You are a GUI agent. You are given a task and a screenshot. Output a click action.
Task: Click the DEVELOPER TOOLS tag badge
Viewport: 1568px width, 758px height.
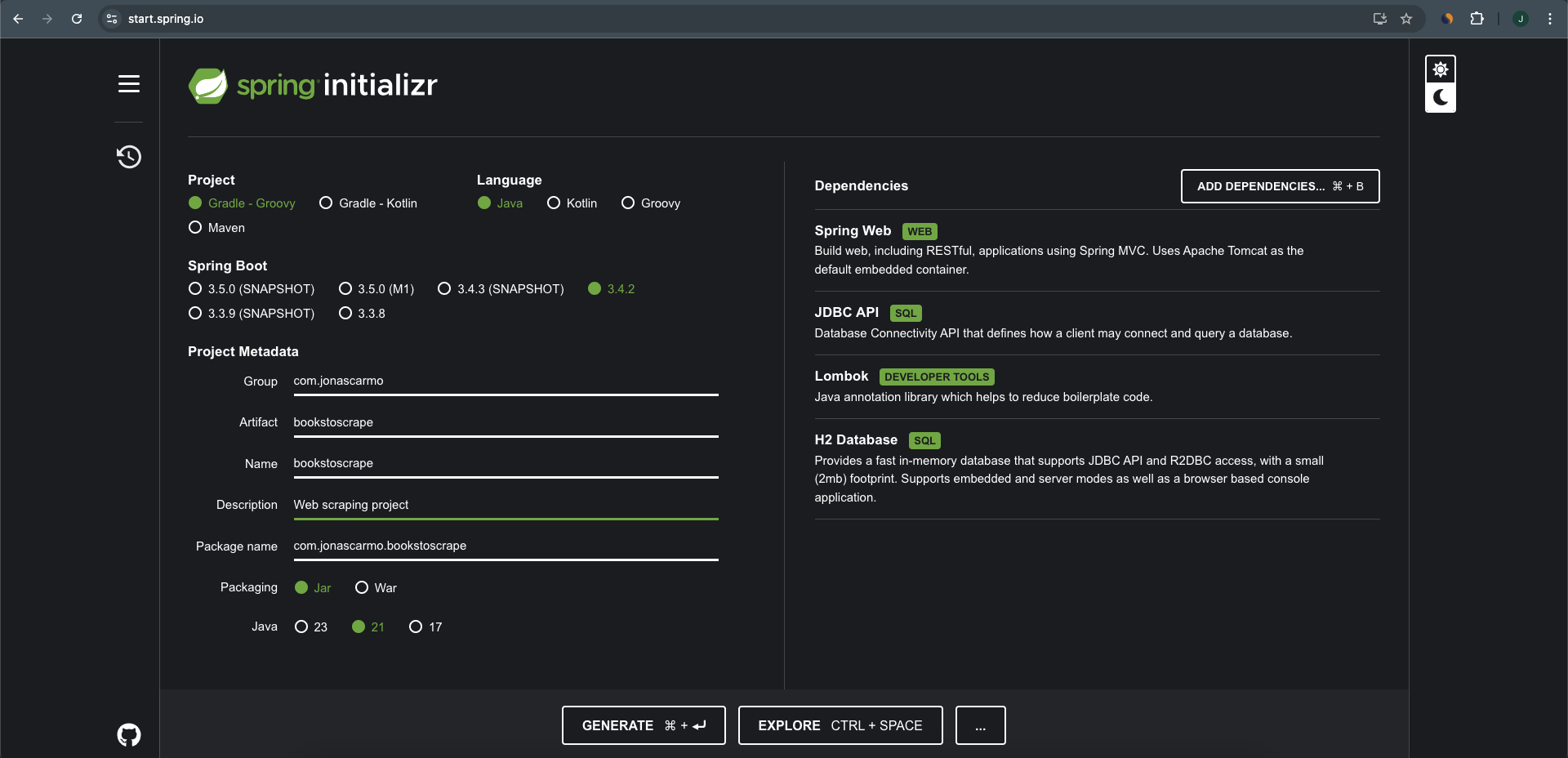pyautogui.click(x=937, y=377)
